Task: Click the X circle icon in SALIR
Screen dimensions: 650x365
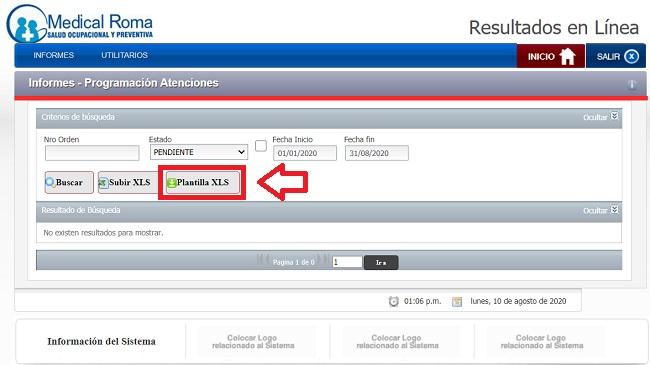Action: (631, 56)
